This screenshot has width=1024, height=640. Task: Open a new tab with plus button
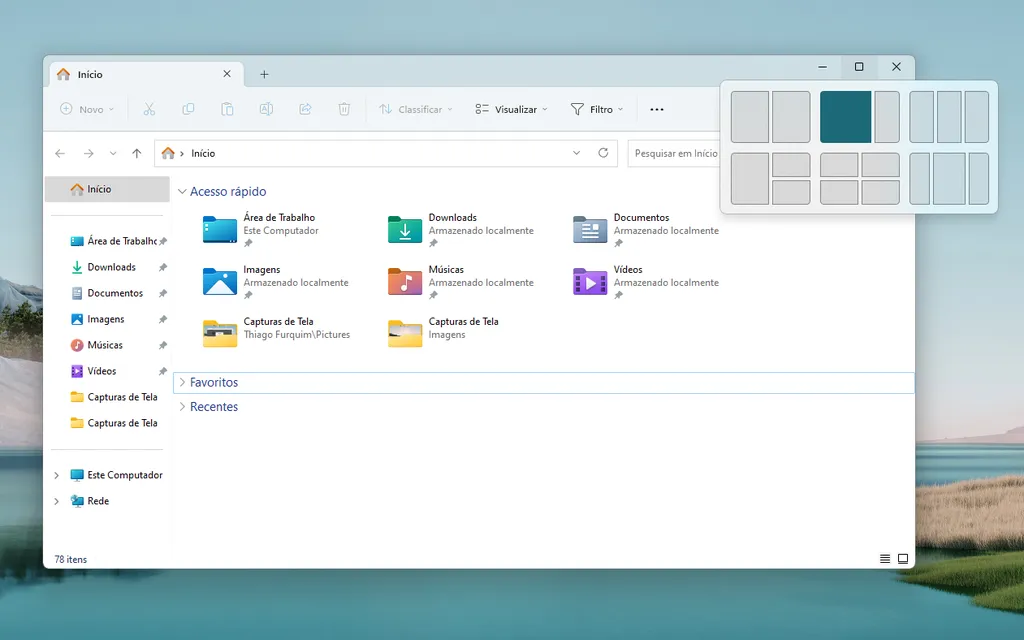click(264, 74)
